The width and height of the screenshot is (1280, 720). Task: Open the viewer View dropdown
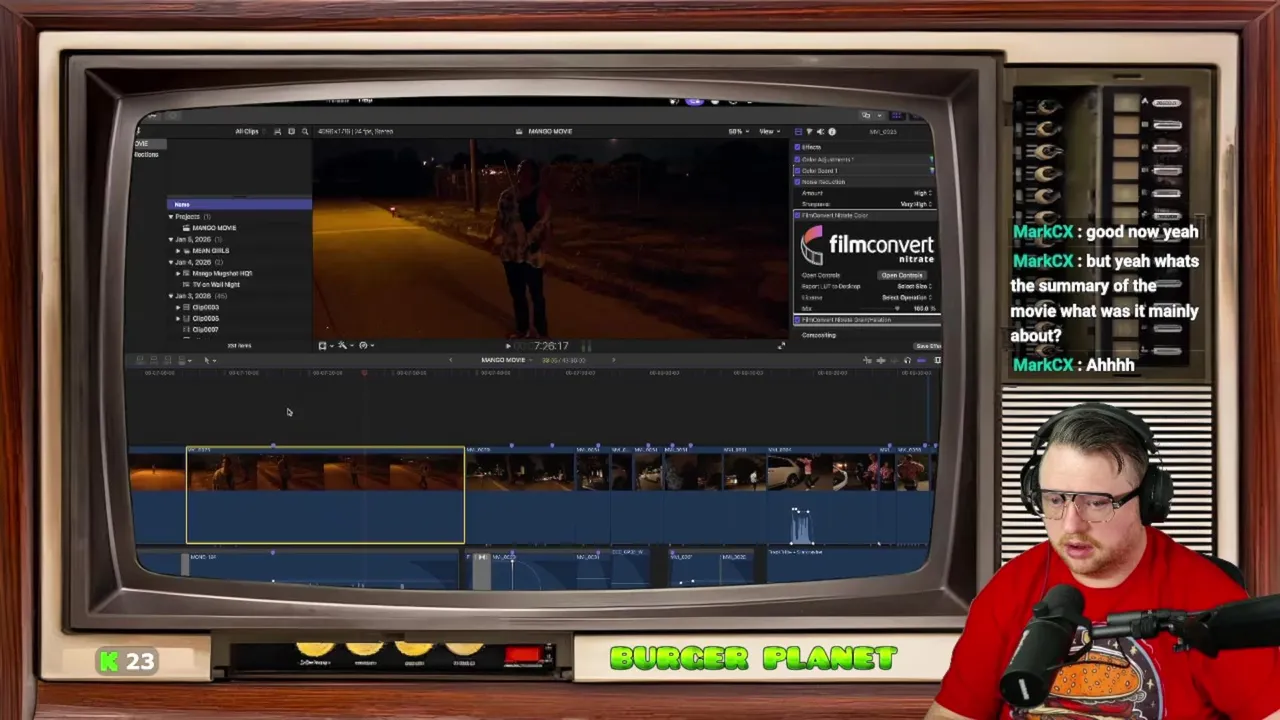[x=768, y=131]
